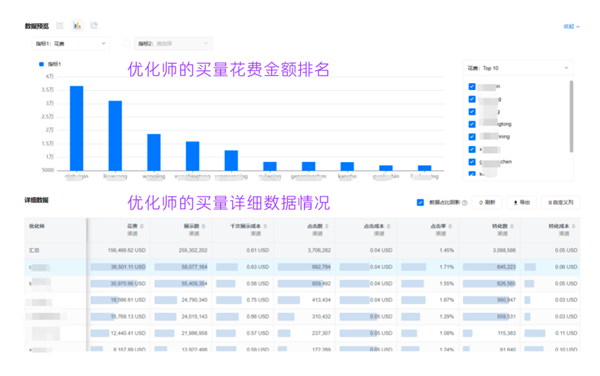Image resolution: width=600 pixels, height=376 pixels.
Task: Click the 24,790,340 impressions cell
Action: point(194,300)
